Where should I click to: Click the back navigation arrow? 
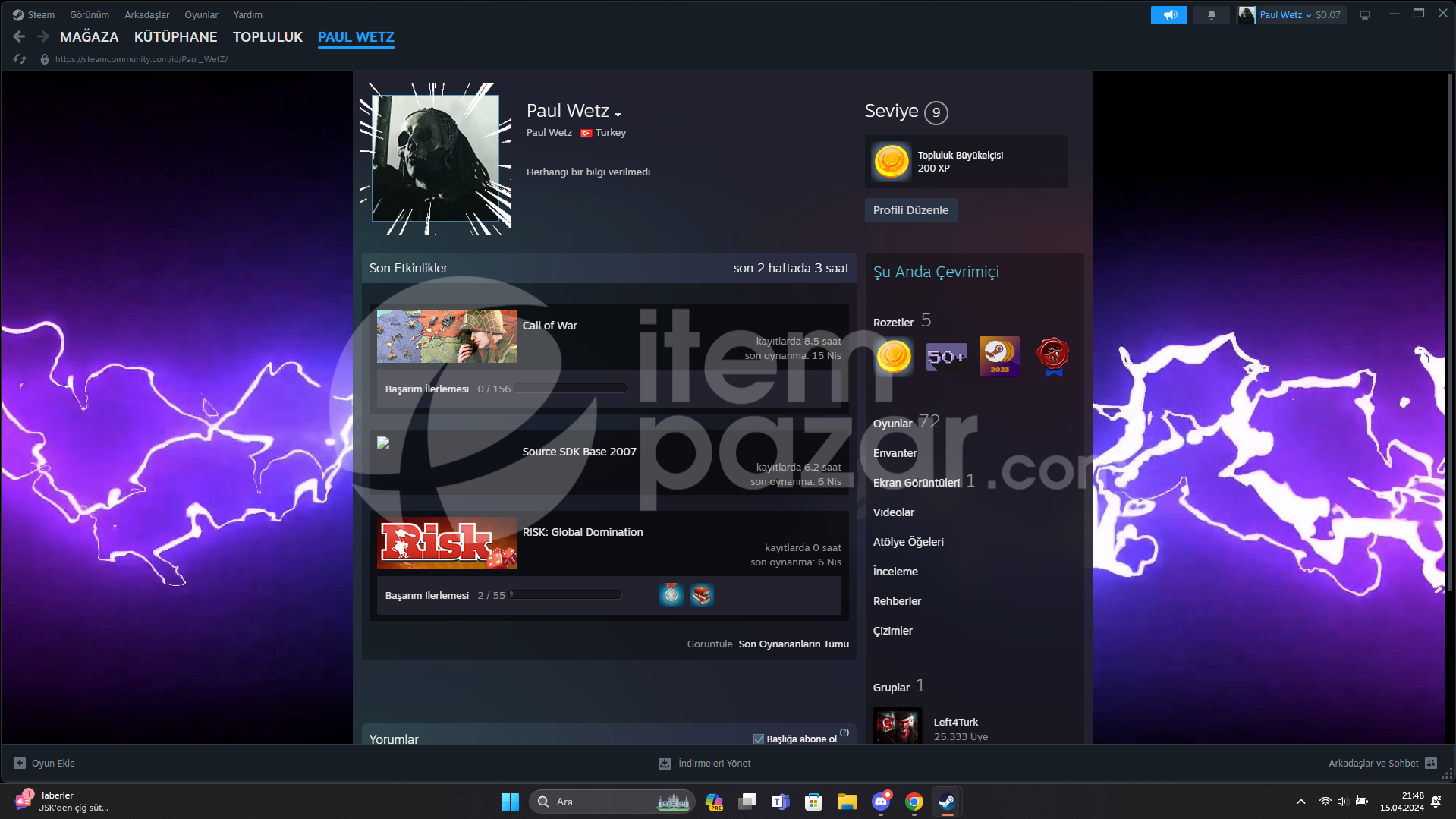(20, 36)
